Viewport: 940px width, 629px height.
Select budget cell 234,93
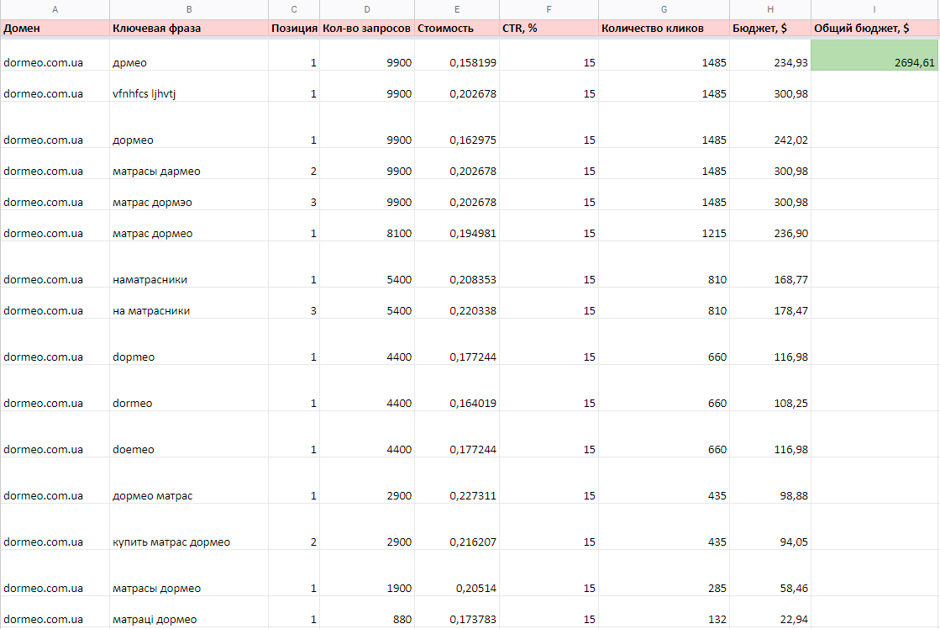point(770,55)
